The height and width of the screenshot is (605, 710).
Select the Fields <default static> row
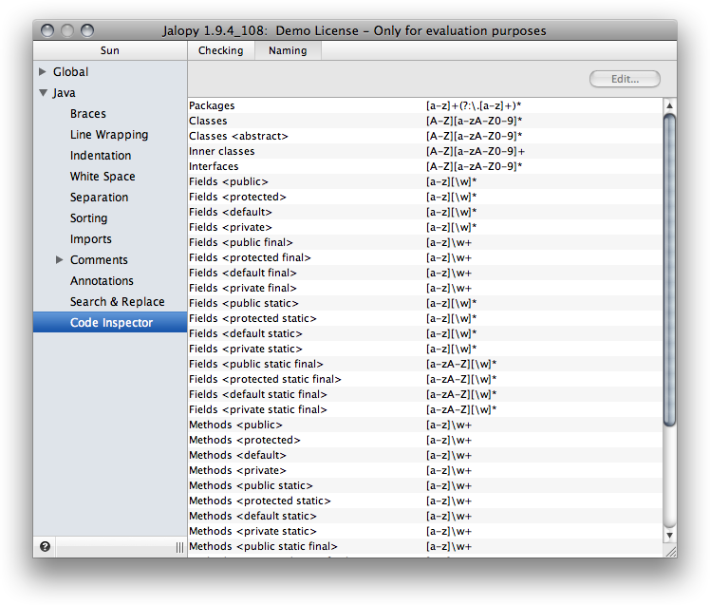coord(425,334)
